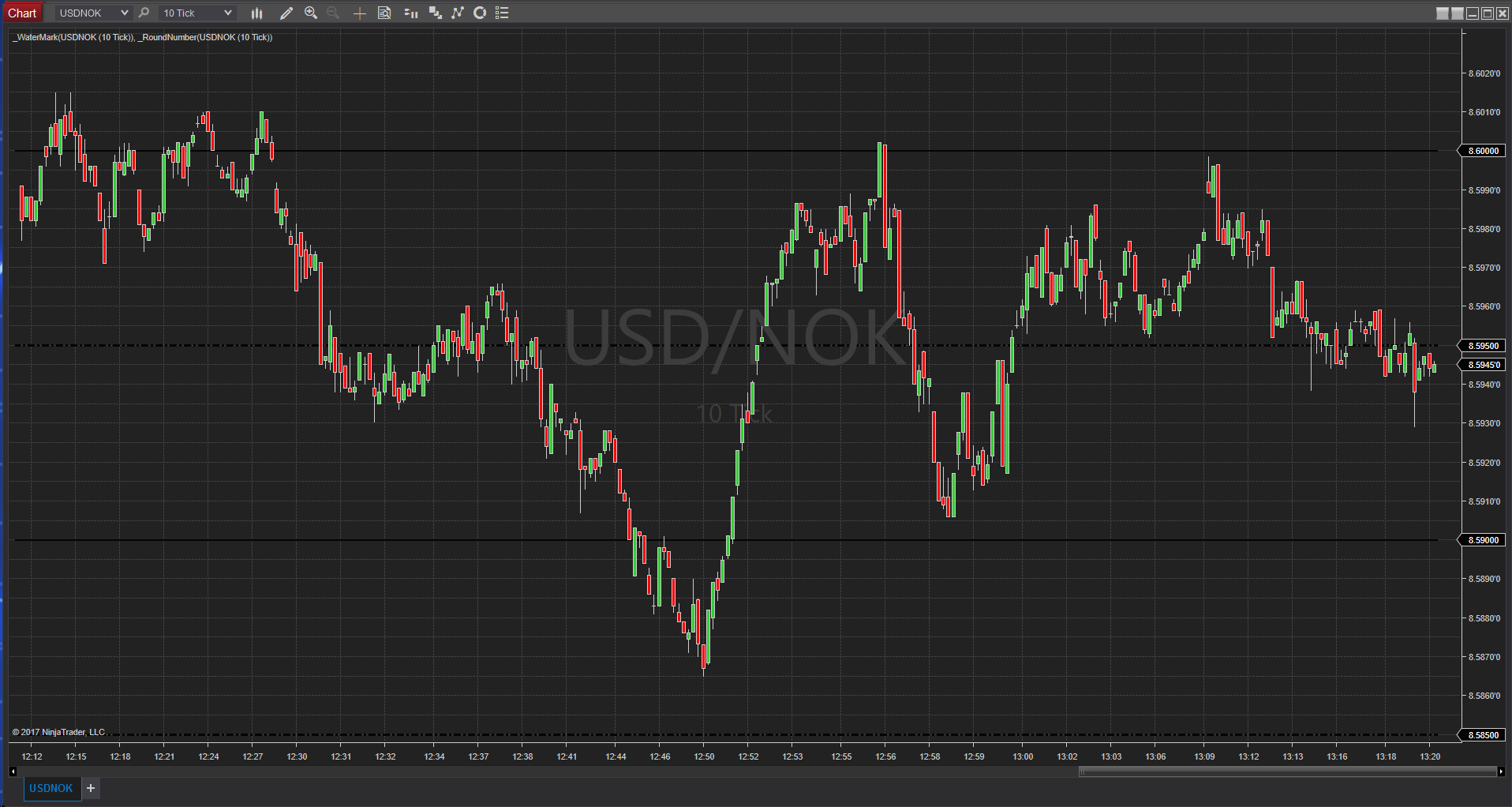
Task: Click the horizontal scrollbar thumb
Action: [x=1287, y=771]
